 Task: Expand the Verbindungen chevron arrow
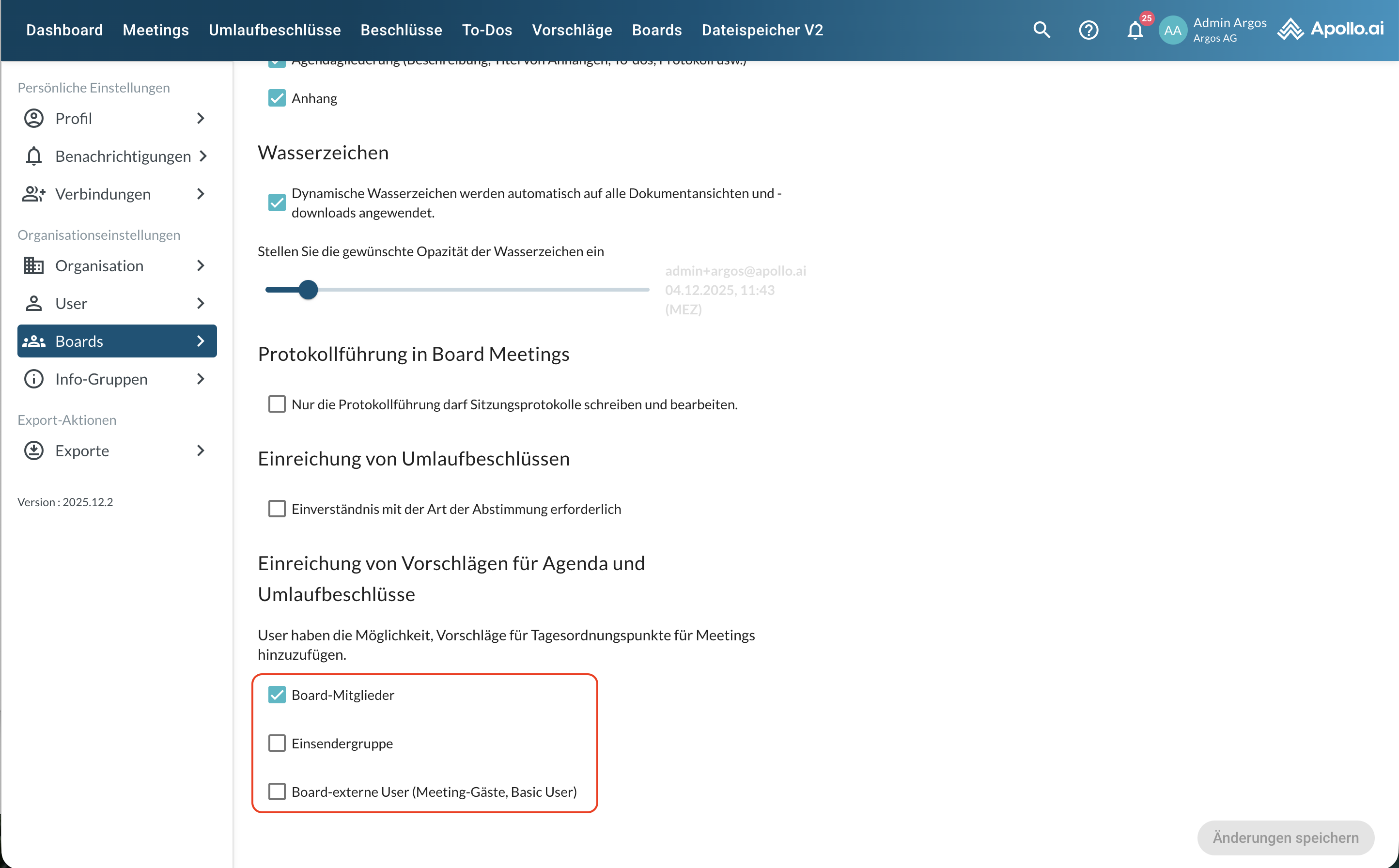(201, 194)
